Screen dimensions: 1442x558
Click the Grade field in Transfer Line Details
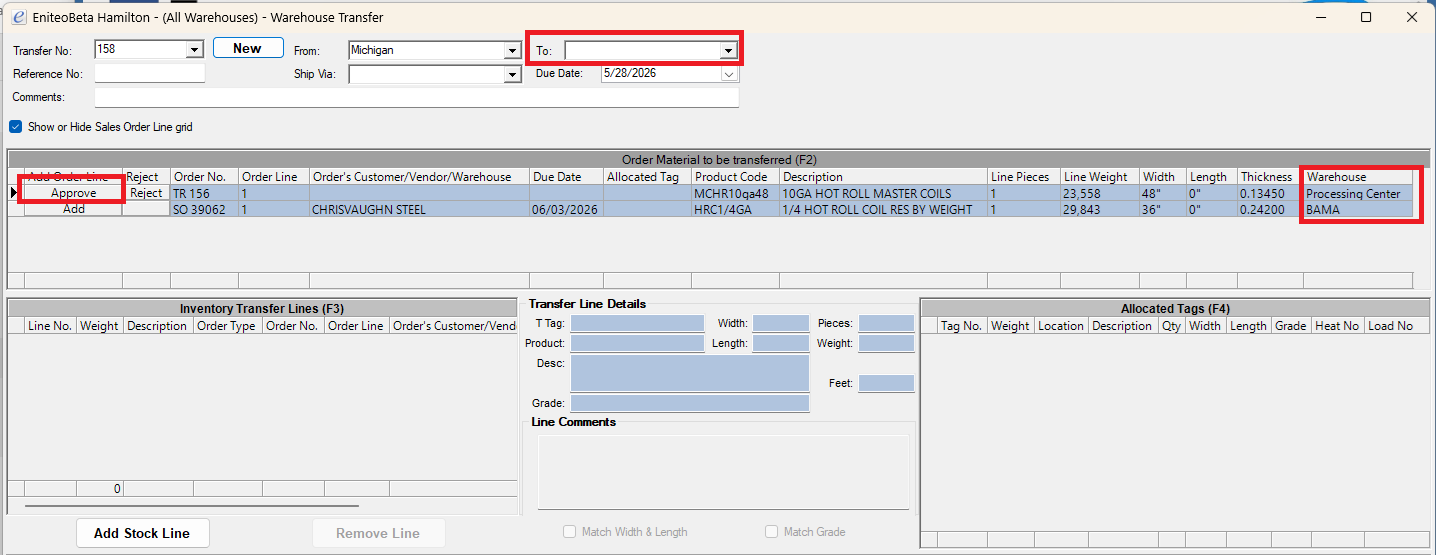pos(690,403)
